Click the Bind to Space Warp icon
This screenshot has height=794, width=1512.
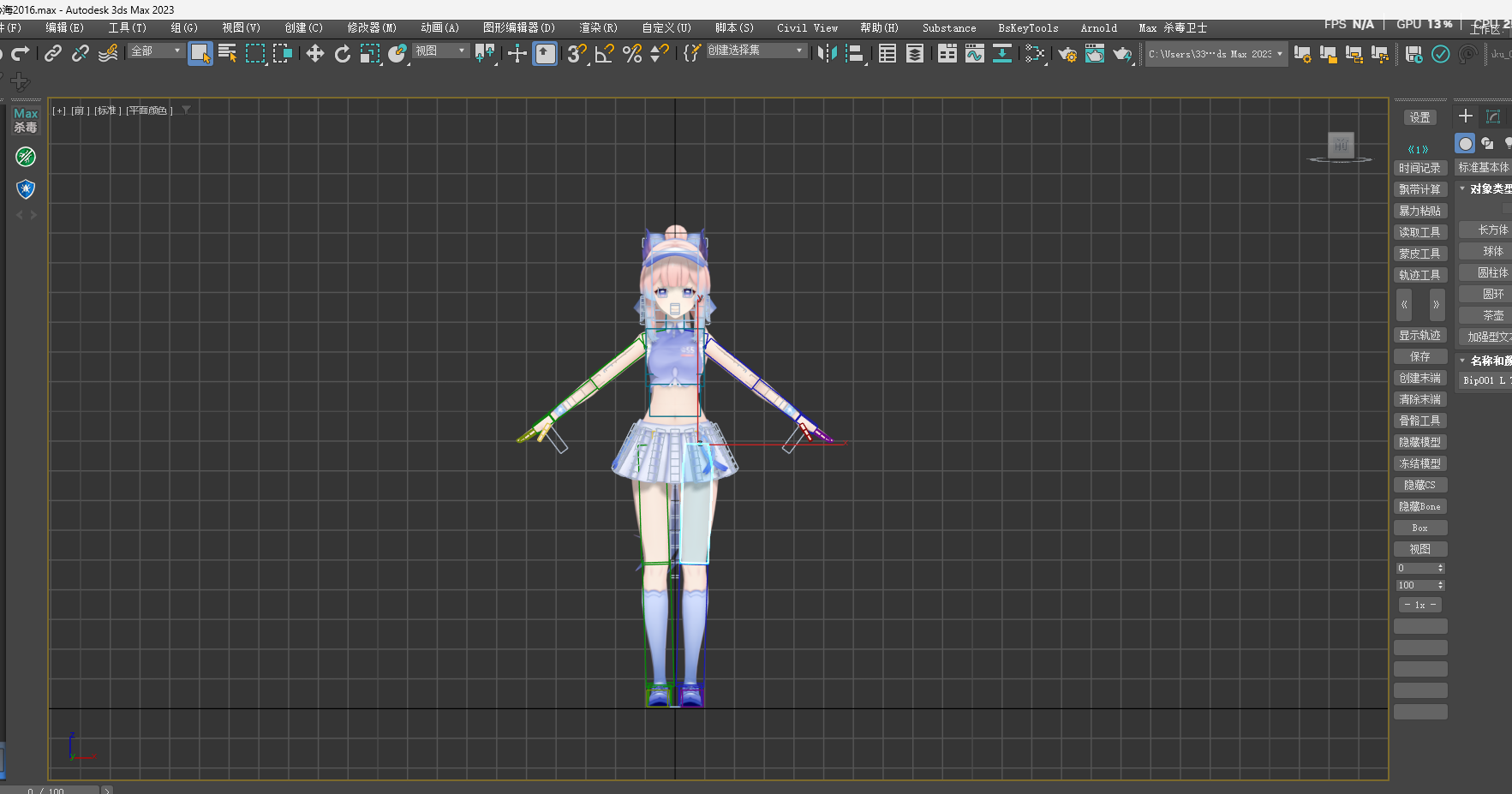click(x=108, y=54)
